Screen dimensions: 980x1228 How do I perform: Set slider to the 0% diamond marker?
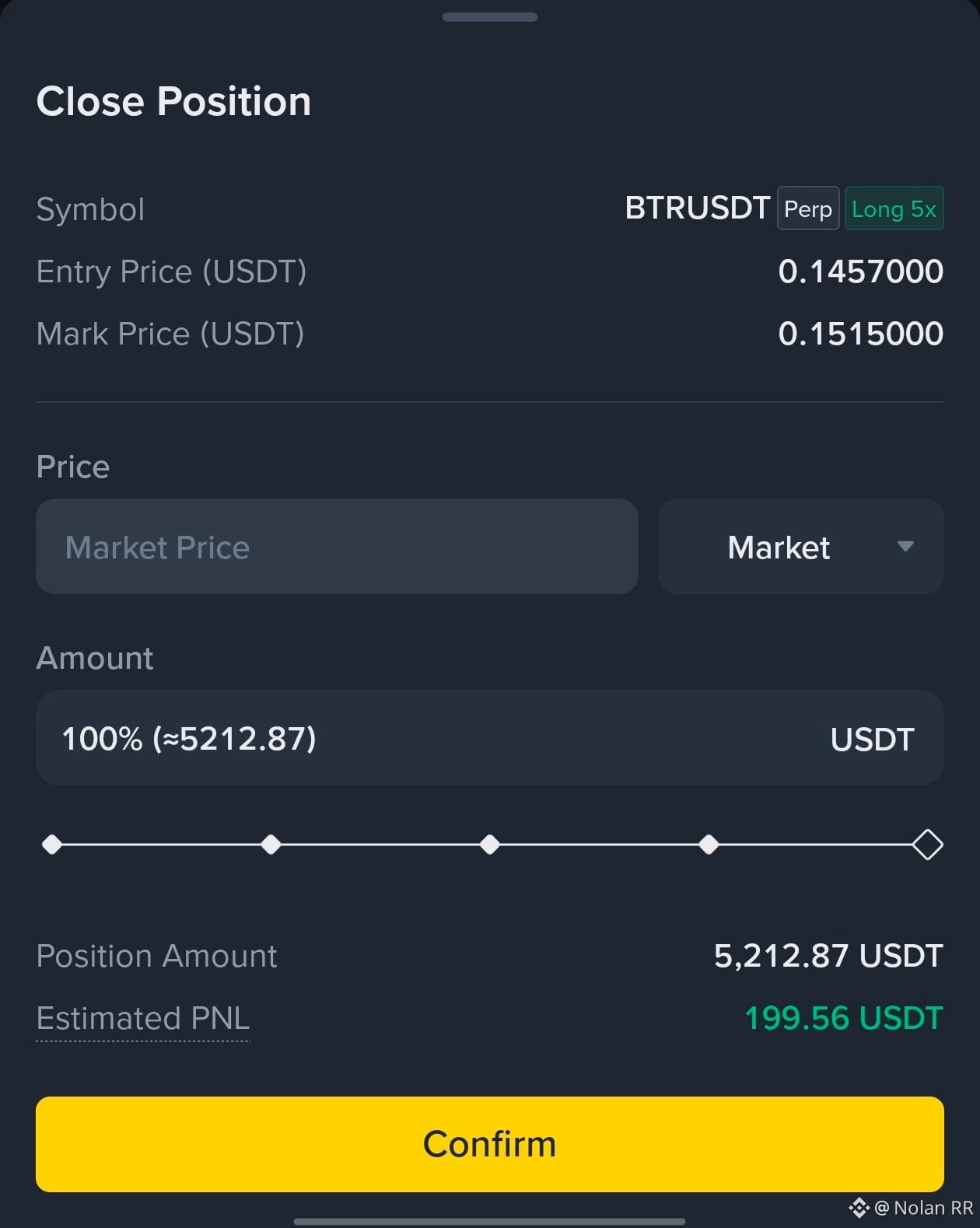[x=52, y=845]
